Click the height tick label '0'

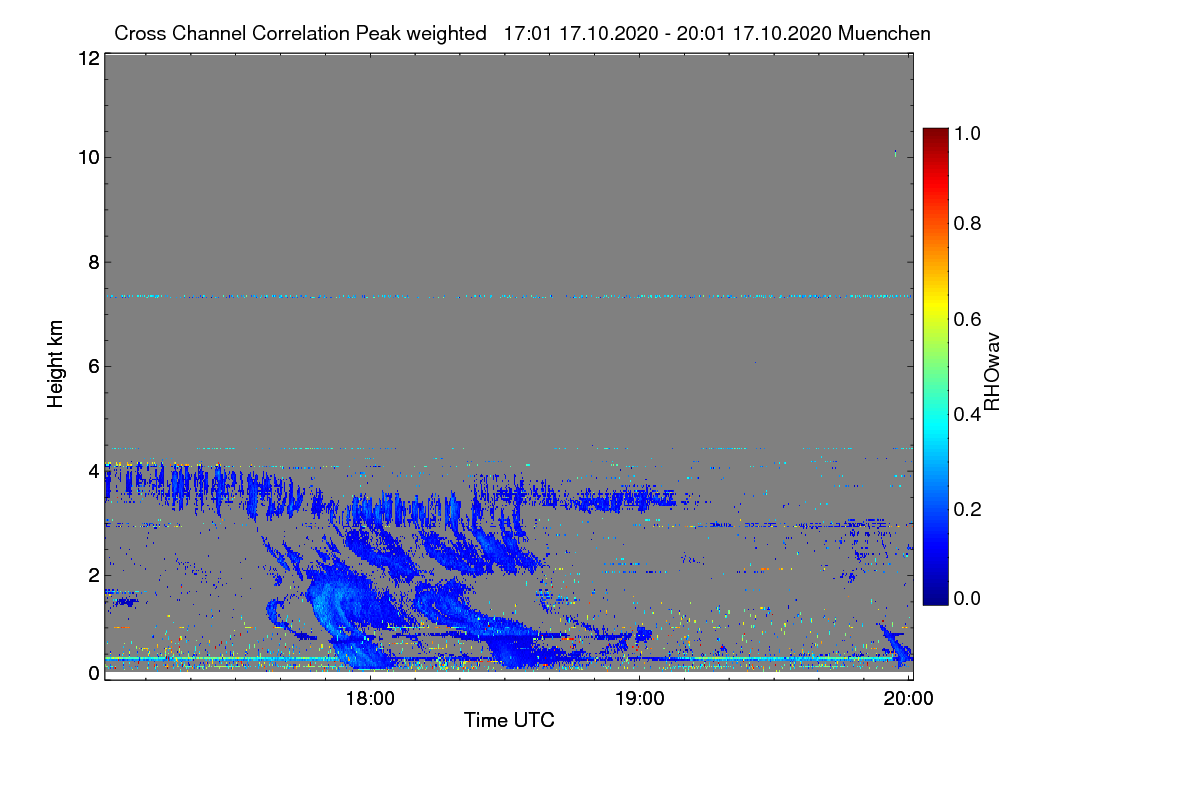[93, 673]
